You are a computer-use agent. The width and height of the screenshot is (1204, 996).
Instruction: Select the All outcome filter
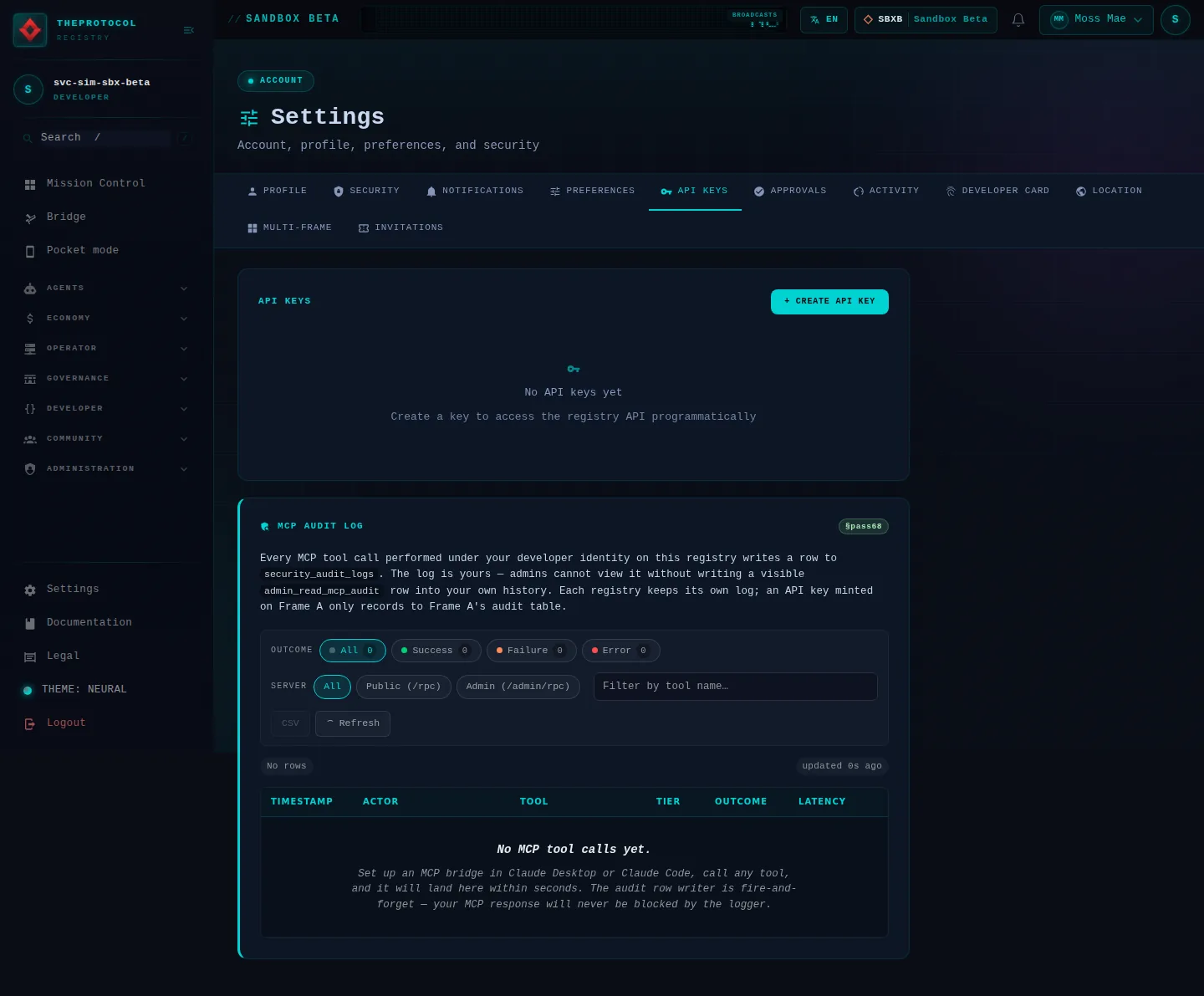(353, 651)
